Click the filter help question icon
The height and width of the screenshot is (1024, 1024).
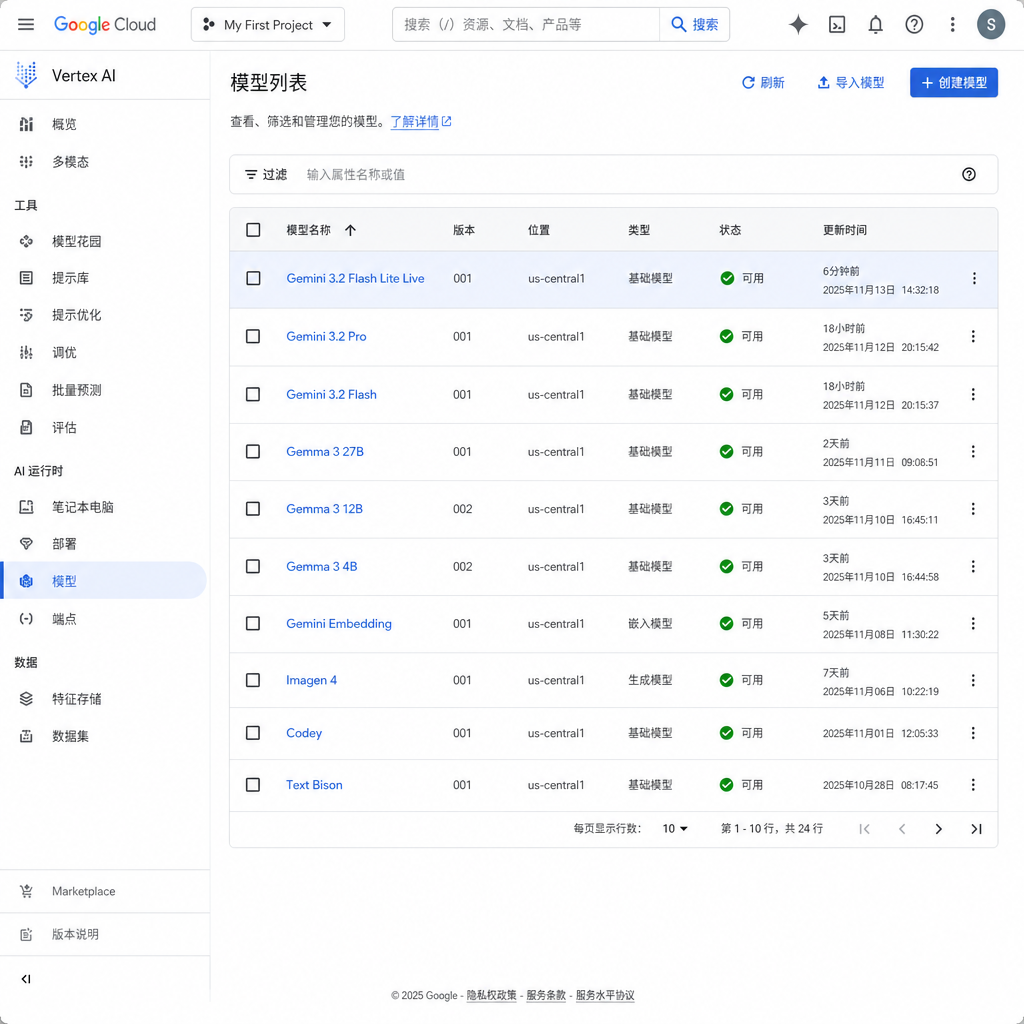click(968, 174)
